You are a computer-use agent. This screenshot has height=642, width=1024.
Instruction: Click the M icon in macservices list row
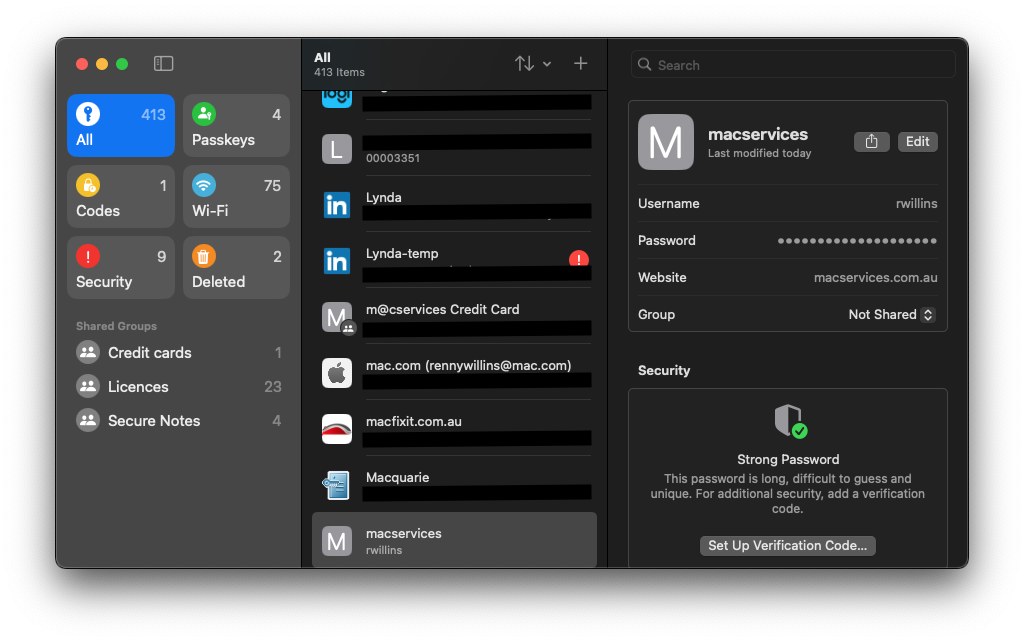pyautogui.click(x=337, y=541)
